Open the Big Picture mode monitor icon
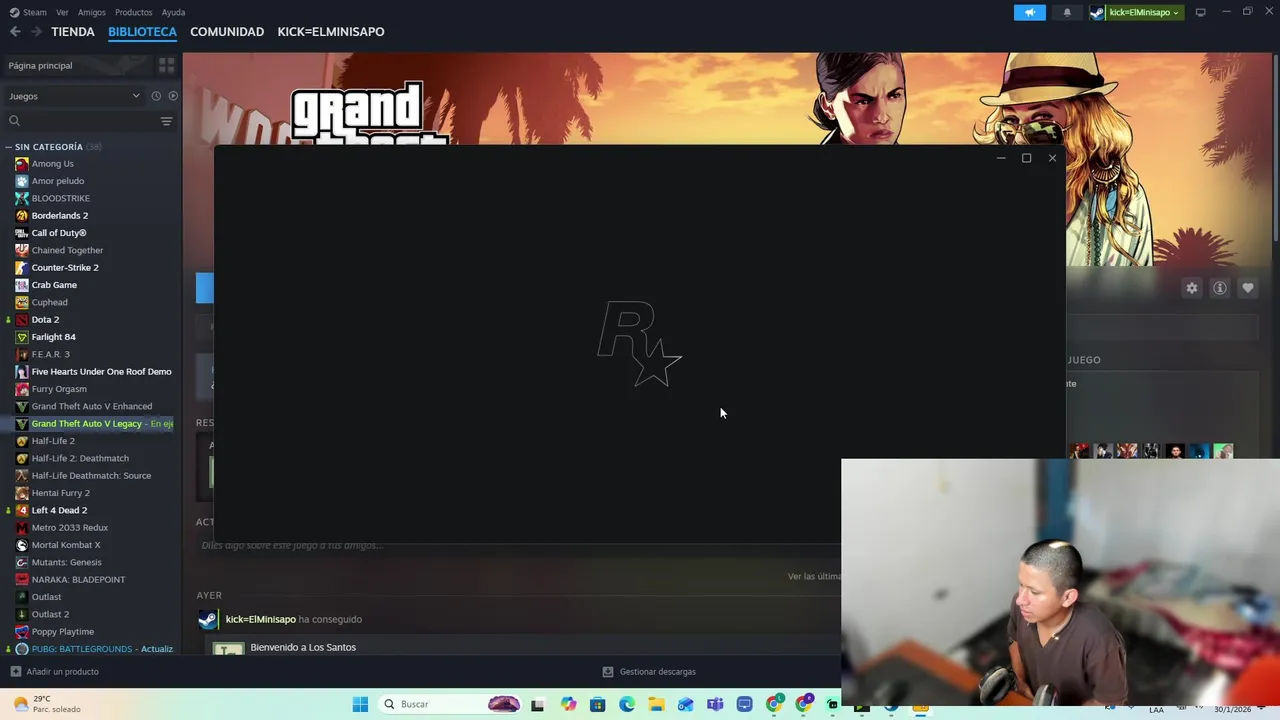This screenshot has width=1280, height=720. [1200, 12]
